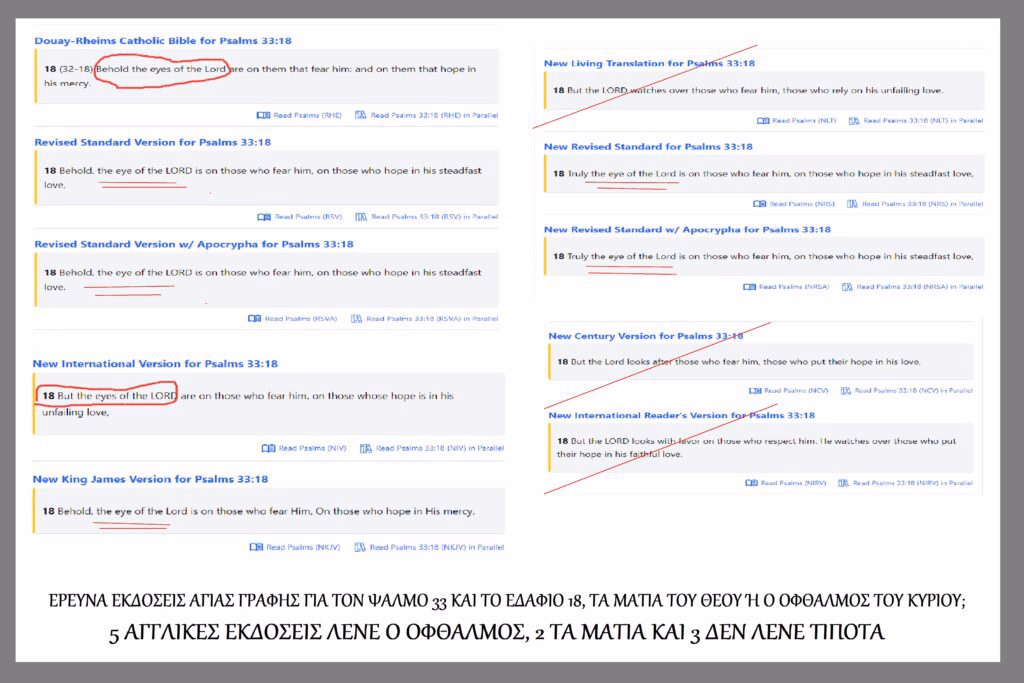Open New Revised Standard w/ Apocrypha heading
1024x683 pixels.
point(687,230)
